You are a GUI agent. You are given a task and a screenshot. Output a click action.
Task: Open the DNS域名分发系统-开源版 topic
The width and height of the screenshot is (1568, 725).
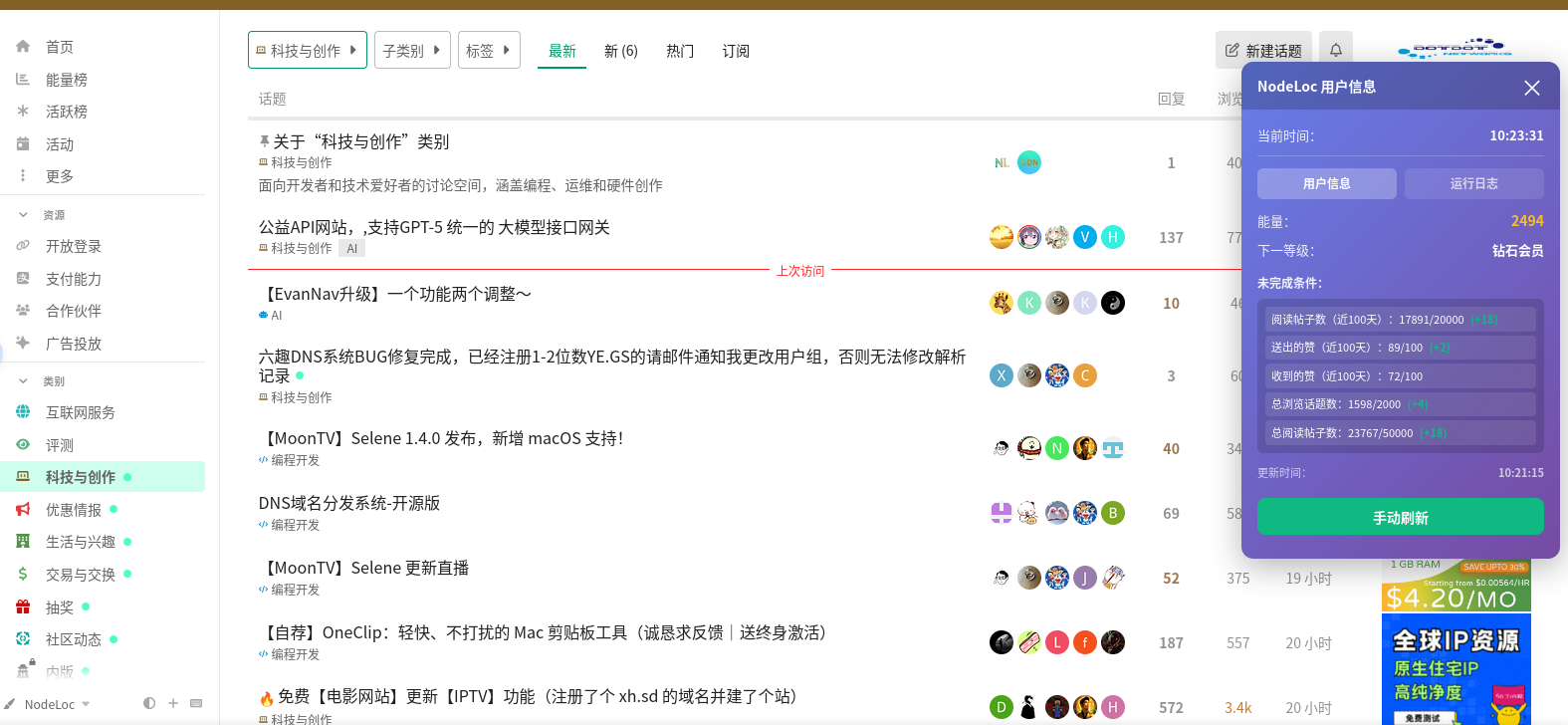(349, 503)
